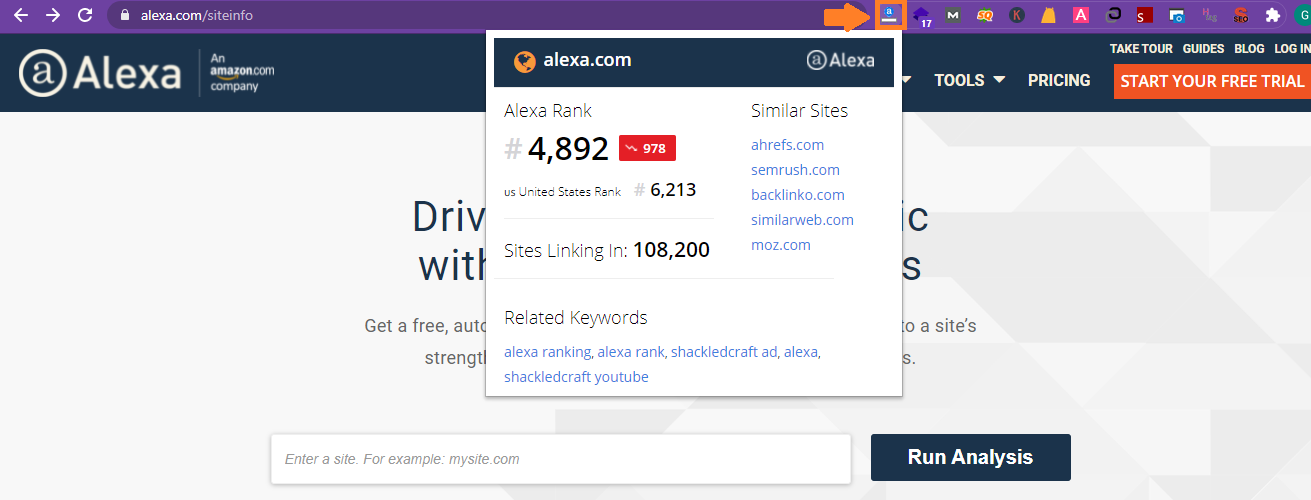Viewport: 1311px width, 500px height.
Task: Open the SEOquake SQ extension icon
Action: point(985,15)
